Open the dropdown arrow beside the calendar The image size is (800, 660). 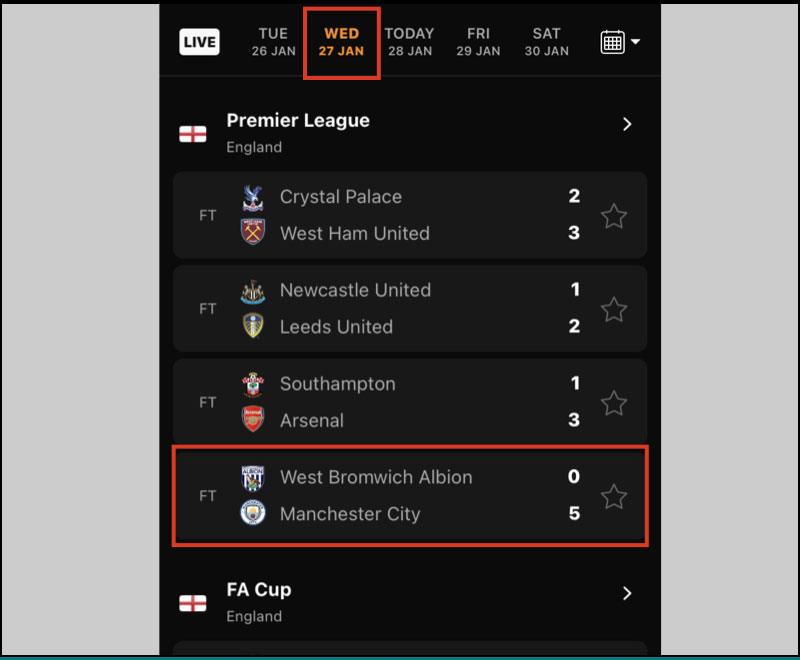(x=635, y=42)
